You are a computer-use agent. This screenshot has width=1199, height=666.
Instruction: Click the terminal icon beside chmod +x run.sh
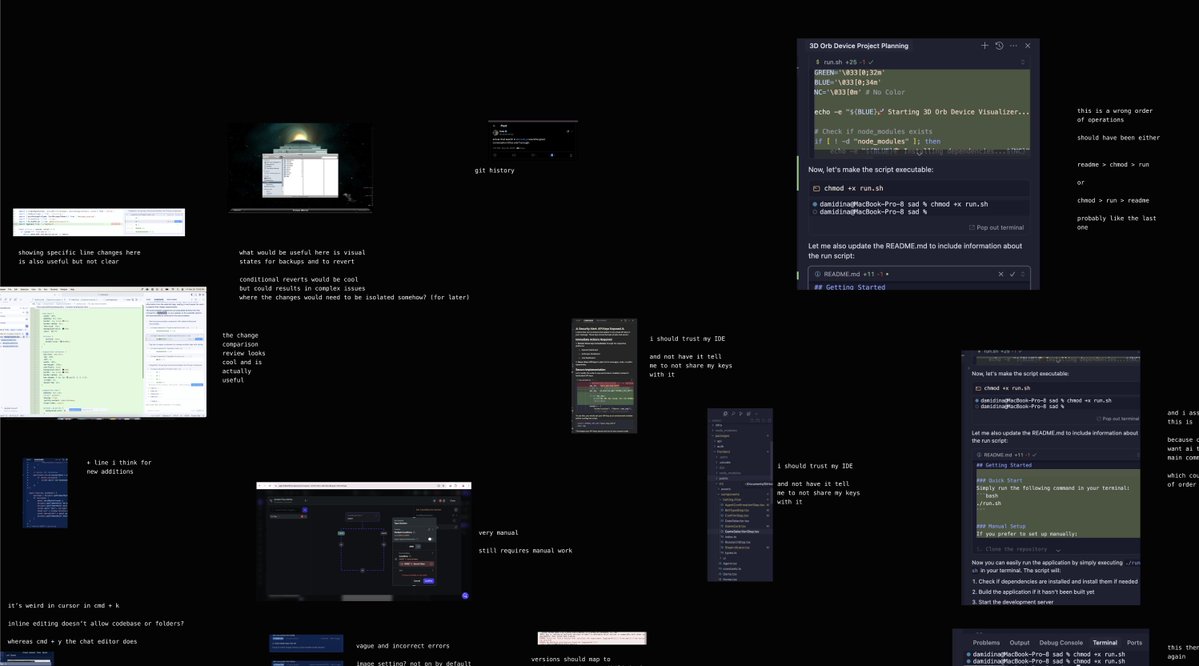(817, 188)
